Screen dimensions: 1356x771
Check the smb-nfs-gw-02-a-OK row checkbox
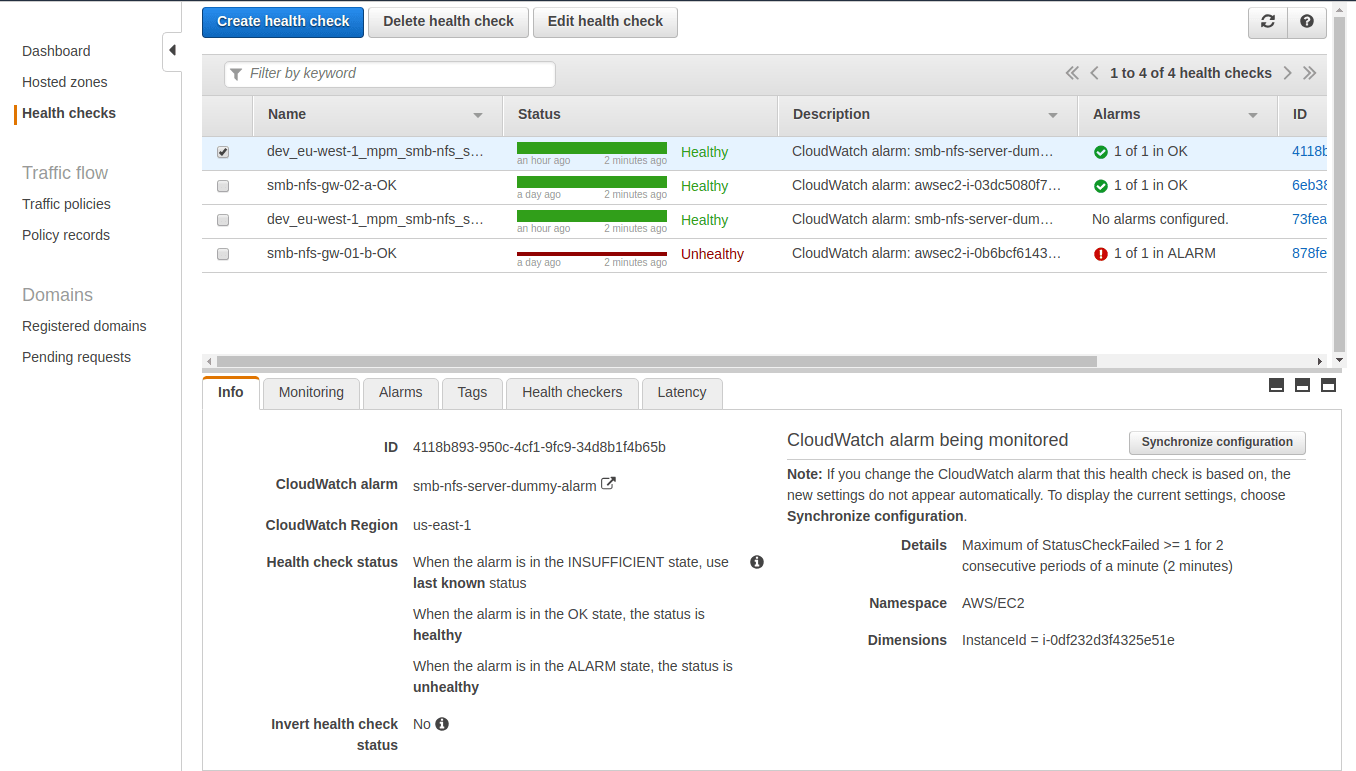click(223, 186)
